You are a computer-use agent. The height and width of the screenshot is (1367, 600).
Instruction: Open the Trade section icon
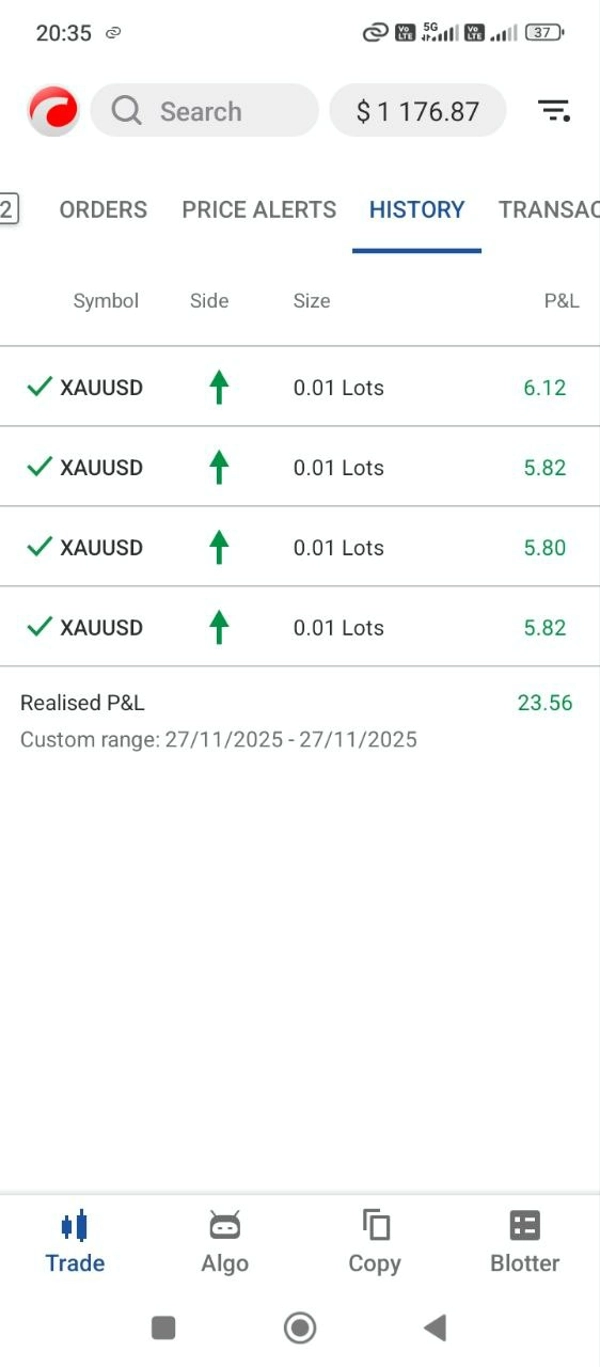pyautogui.click(x=75, y=1225)
